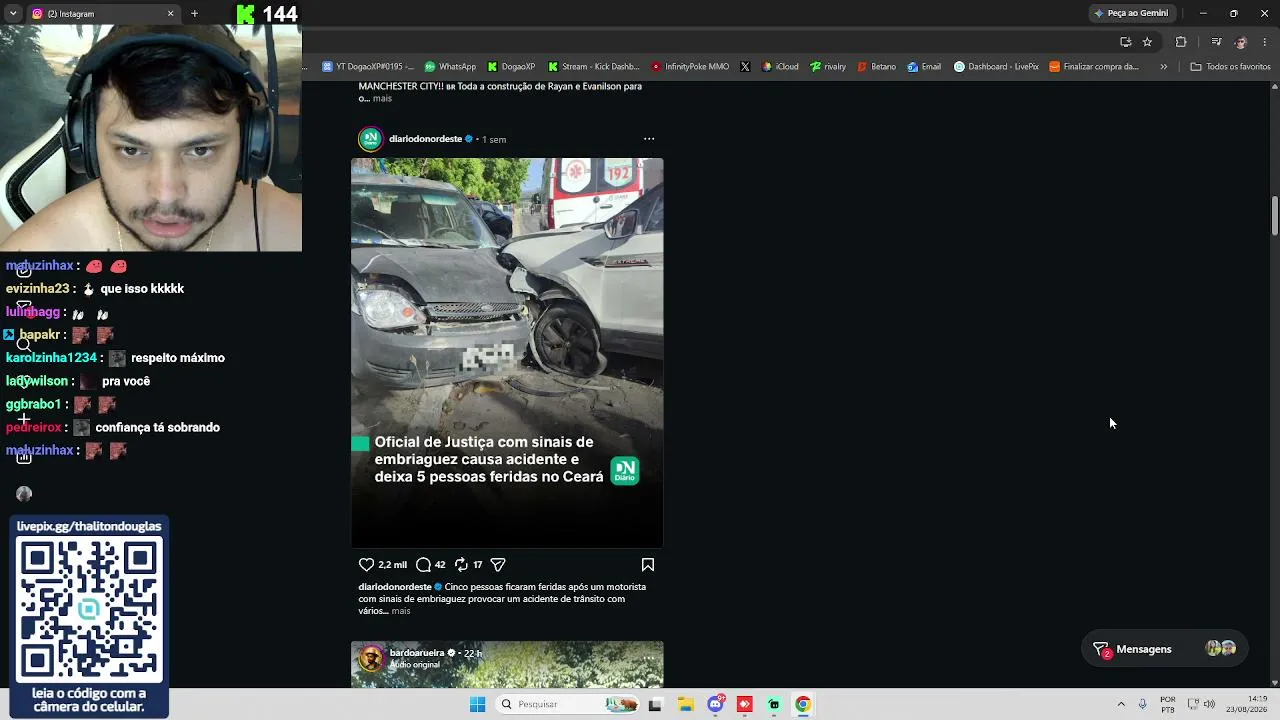This screenshot has height=720, width=1280.
Task: Open the iCloud bookmark
Action: (780, 67)
